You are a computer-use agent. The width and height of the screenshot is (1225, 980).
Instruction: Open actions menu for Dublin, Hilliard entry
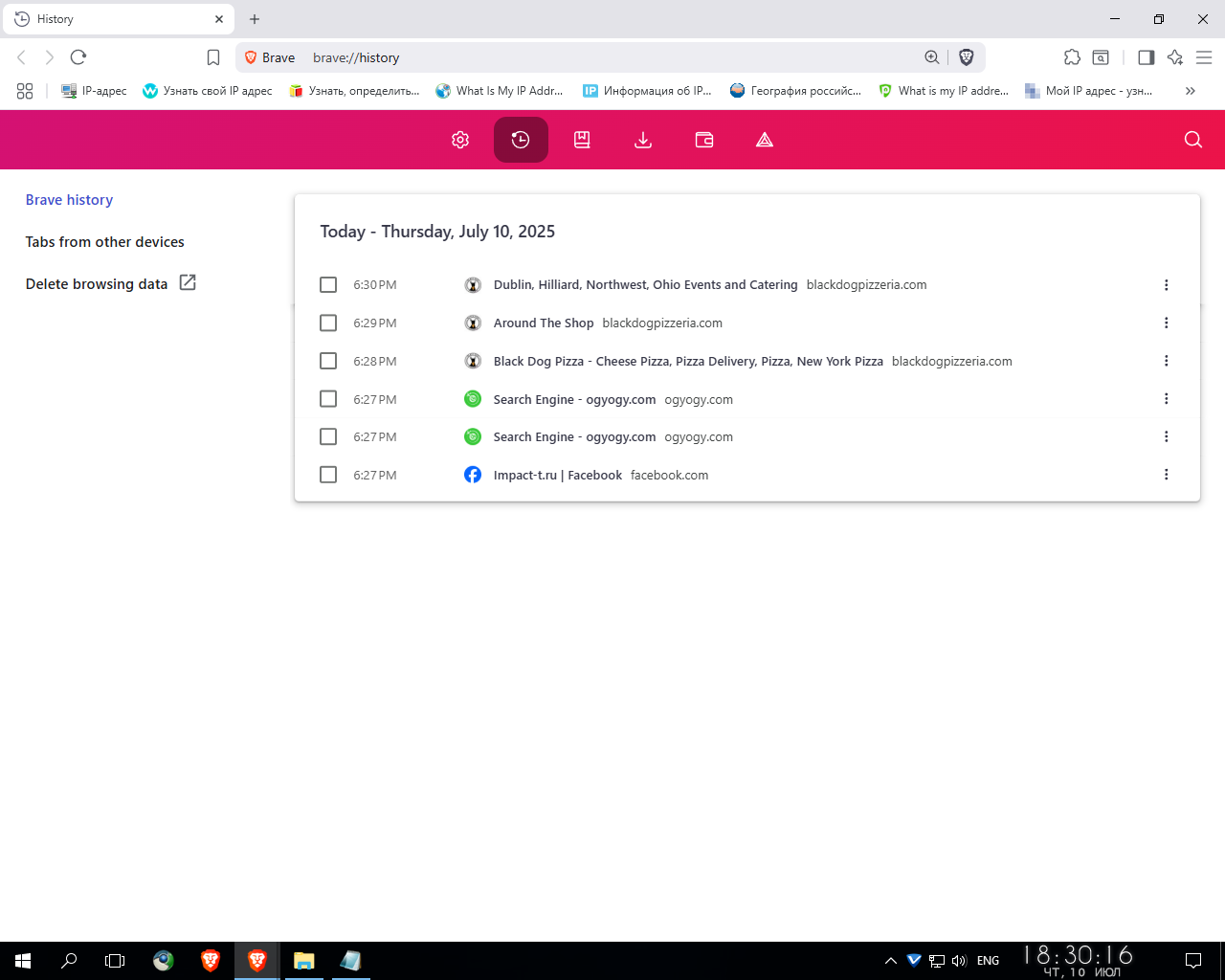(1166, 285)
